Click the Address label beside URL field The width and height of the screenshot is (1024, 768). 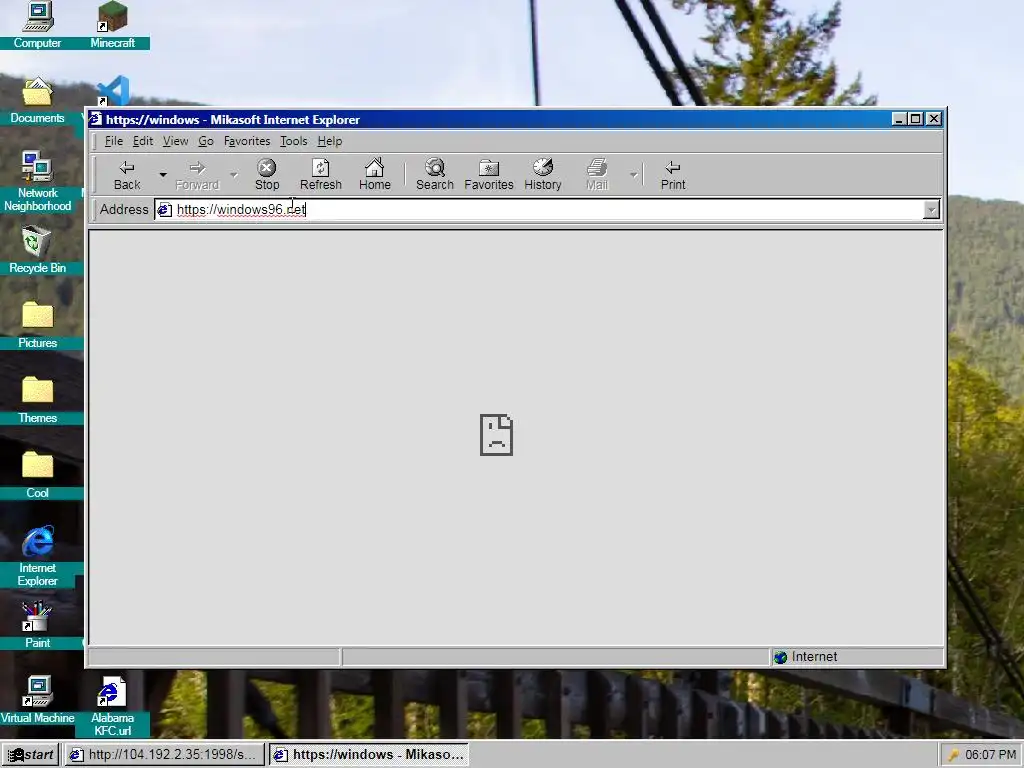tap(124, 210)
